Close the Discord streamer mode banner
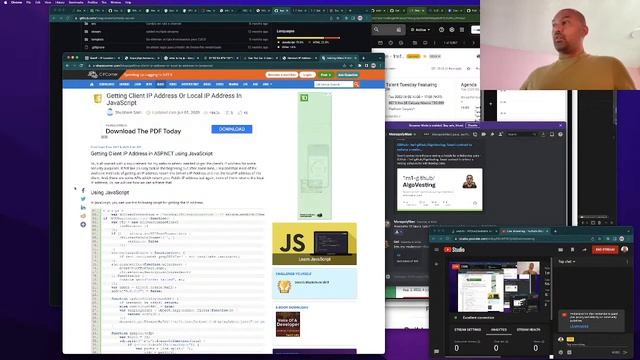The height and width of the screenshot is (360, 640). 561,125
